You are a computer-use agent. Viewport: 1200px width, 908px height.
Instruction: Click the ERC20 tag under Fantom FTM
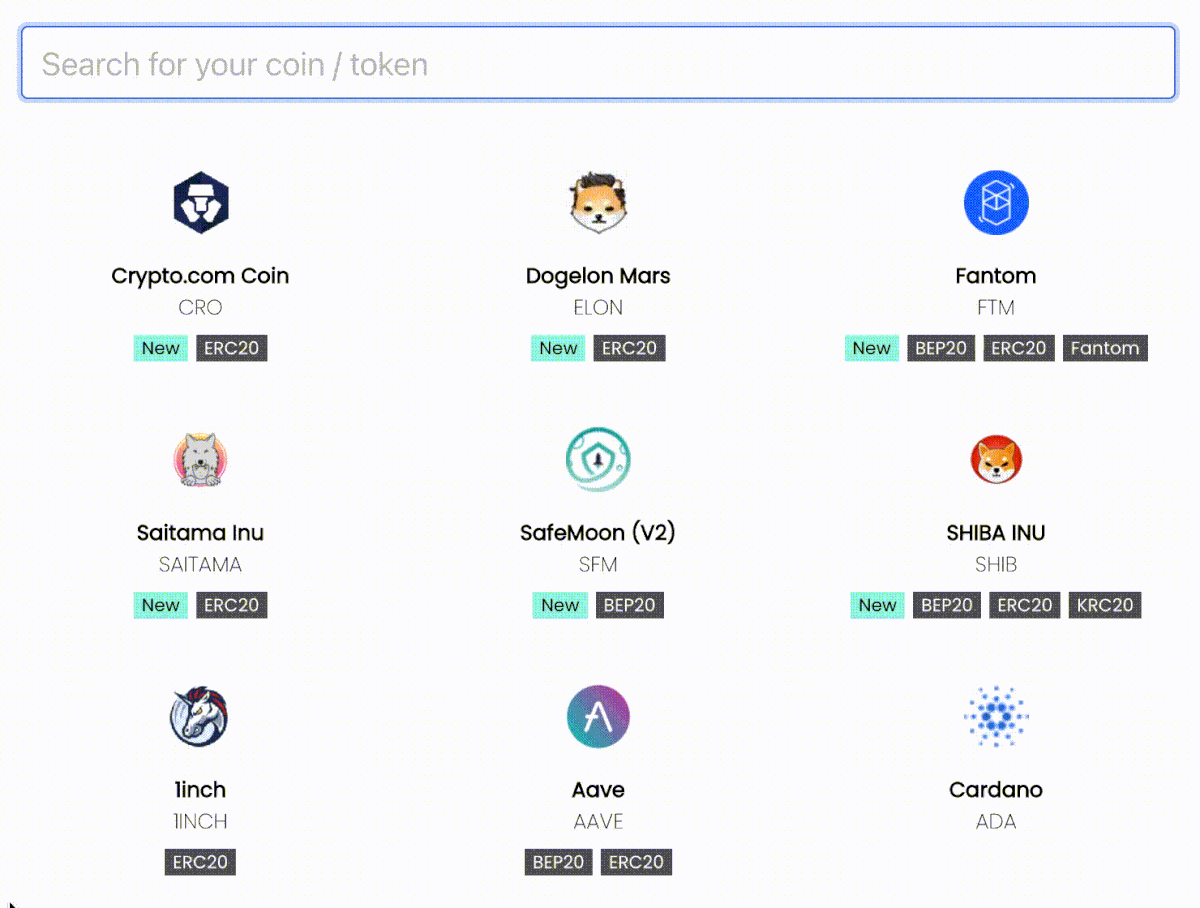(1019, 348)
